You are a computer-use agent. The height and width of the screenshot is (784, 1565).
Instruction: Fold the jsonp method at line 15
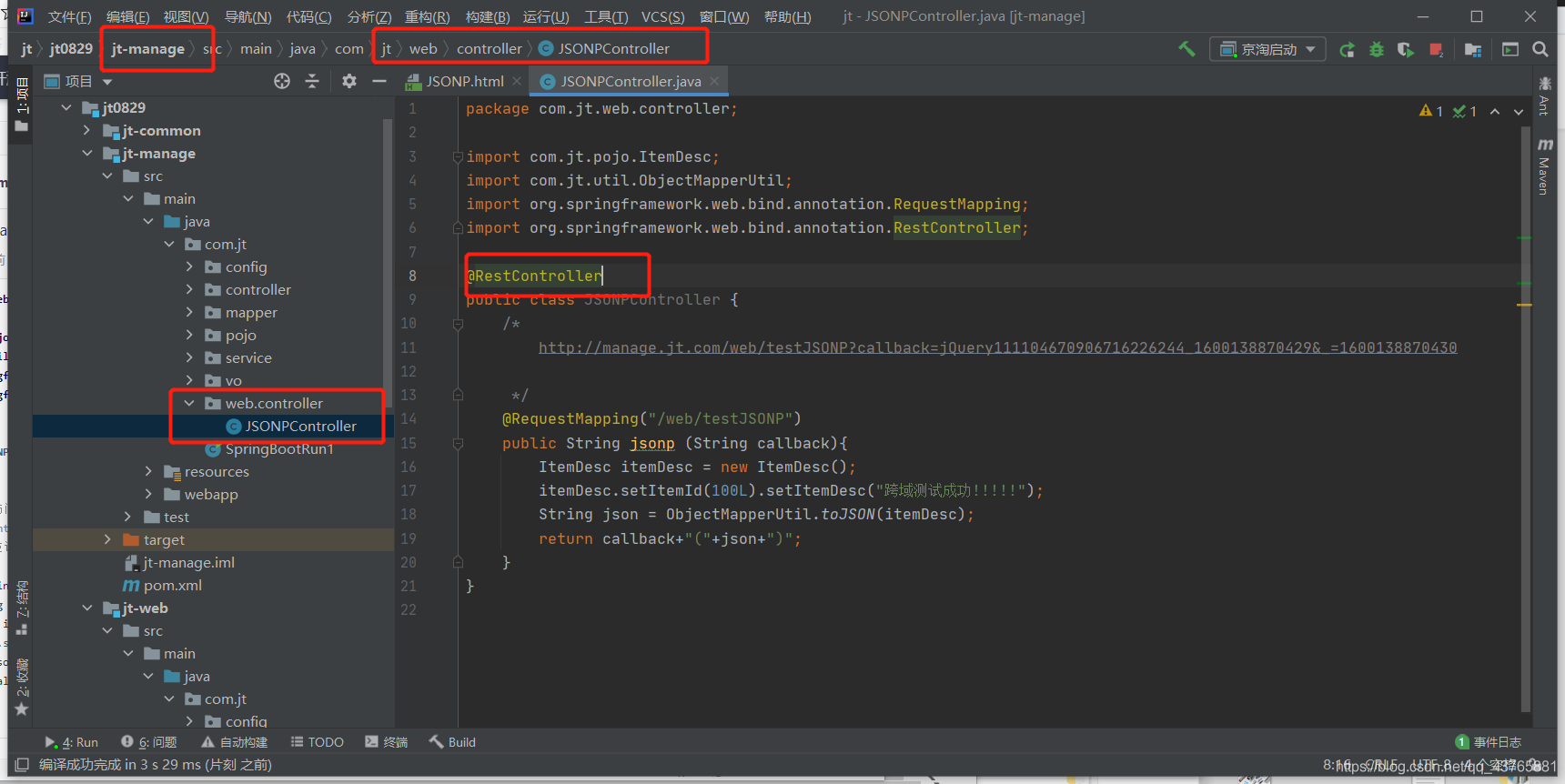(458, 443)
